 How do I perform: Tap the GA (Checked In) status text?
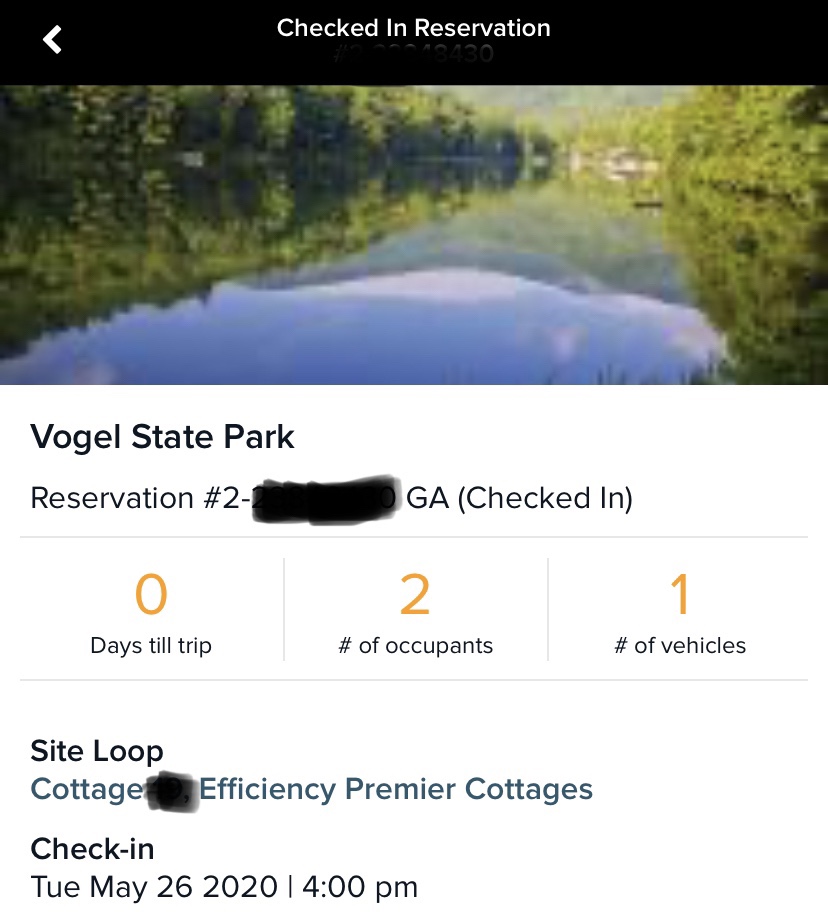[519, 498]
